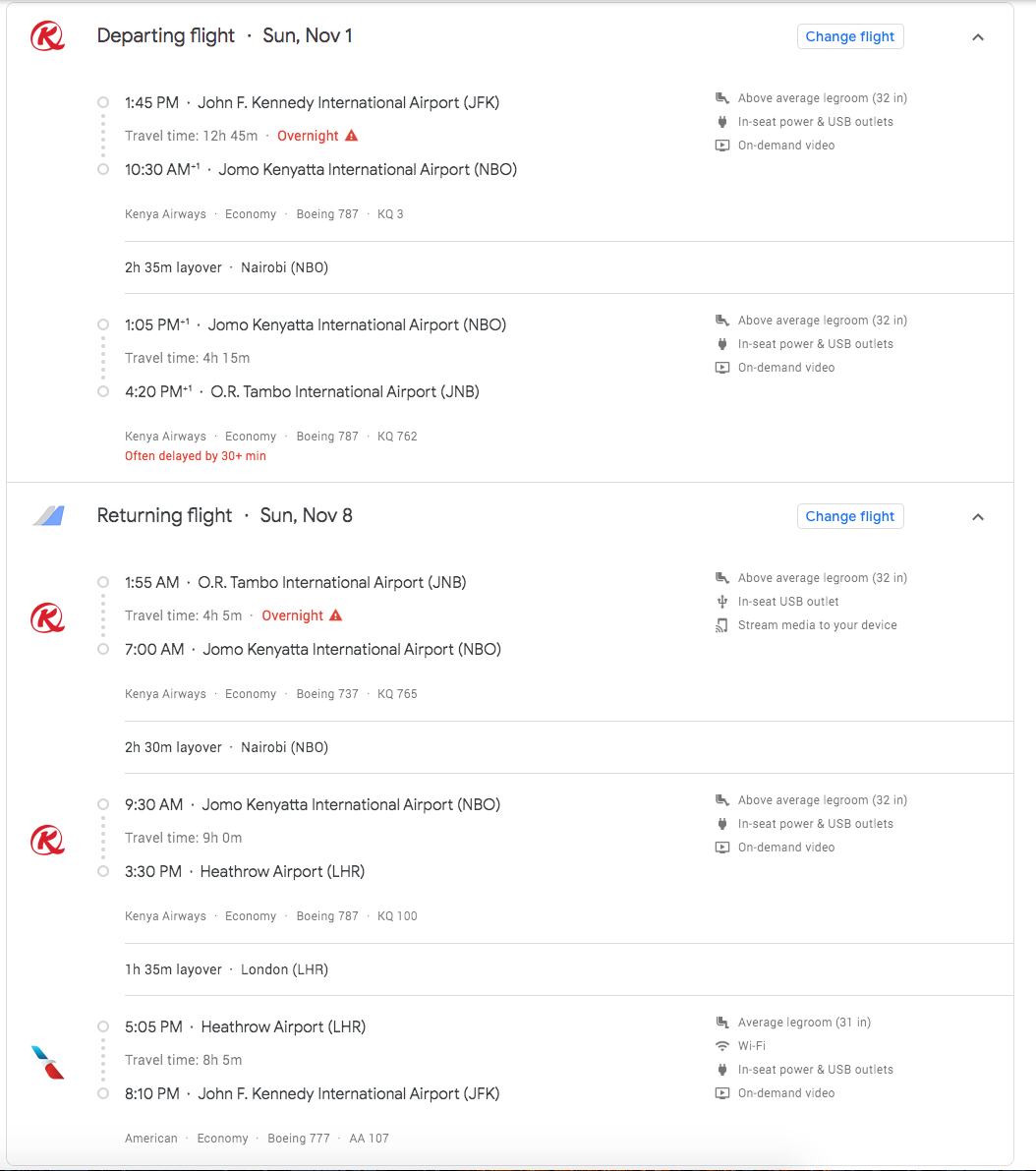Viewport: 1036px width, 1171px height.
Task: Click the Stream media icon for flight KQ 765
Action: pos(722,625)
